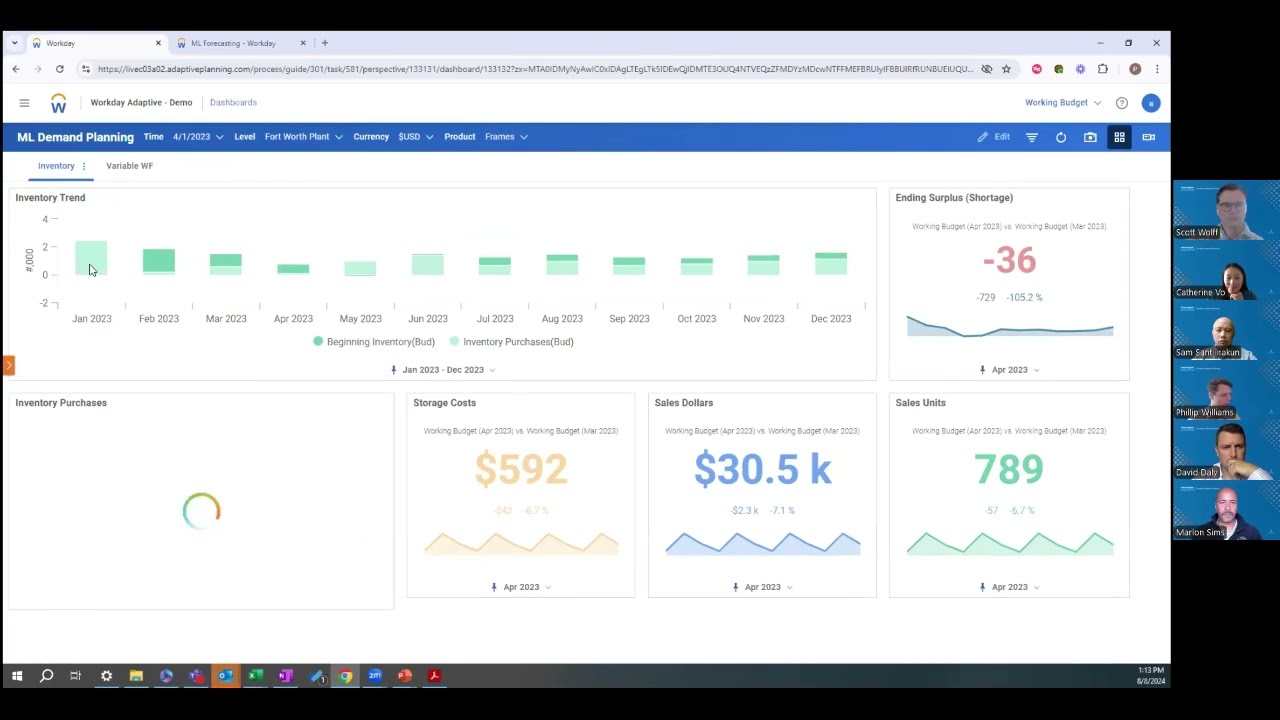Open PowerPoint from the taskbar

(x=405, y=676)
